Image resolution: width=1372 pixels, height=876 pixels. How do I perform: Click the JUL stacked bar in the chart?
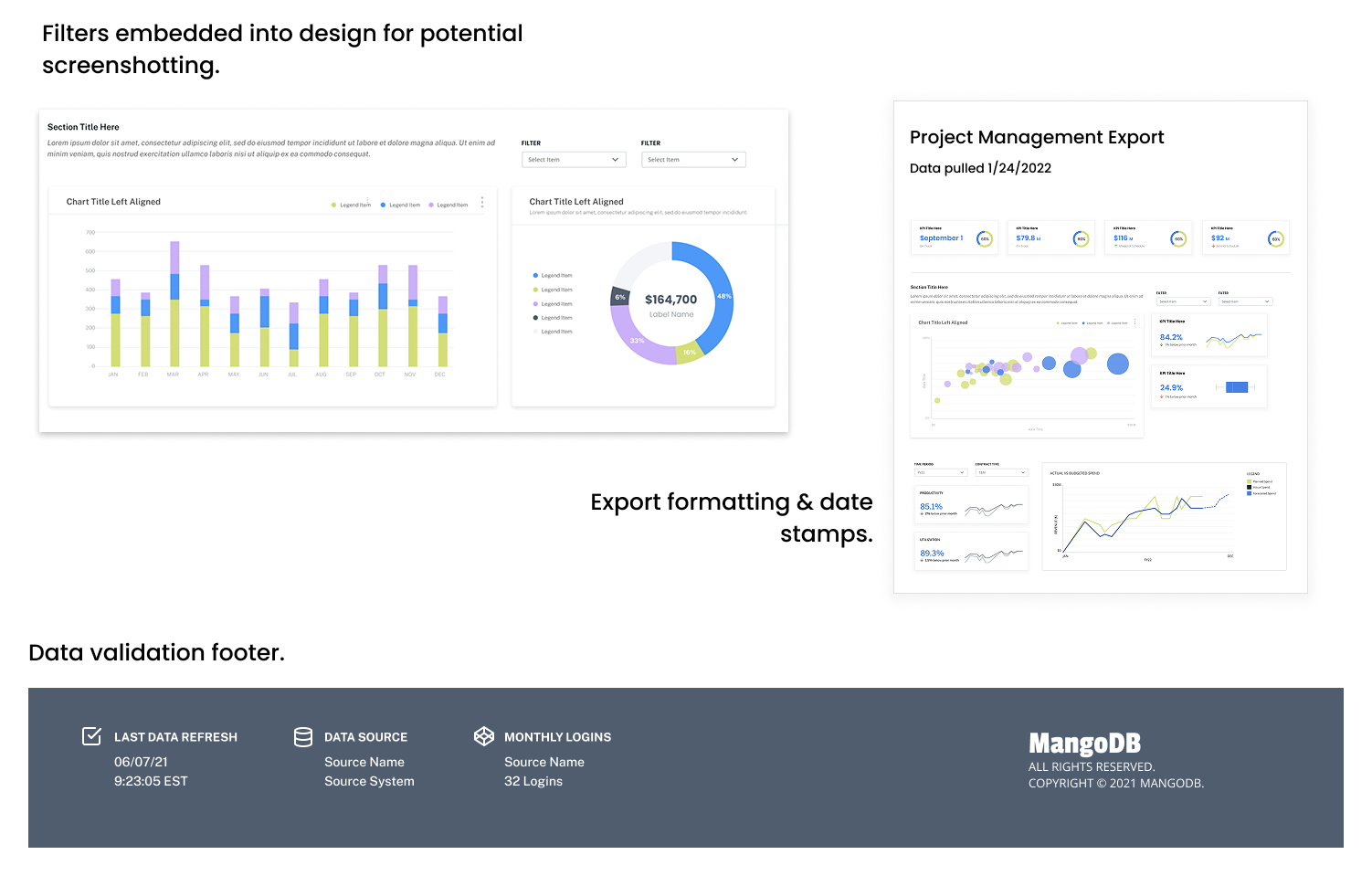293,334
